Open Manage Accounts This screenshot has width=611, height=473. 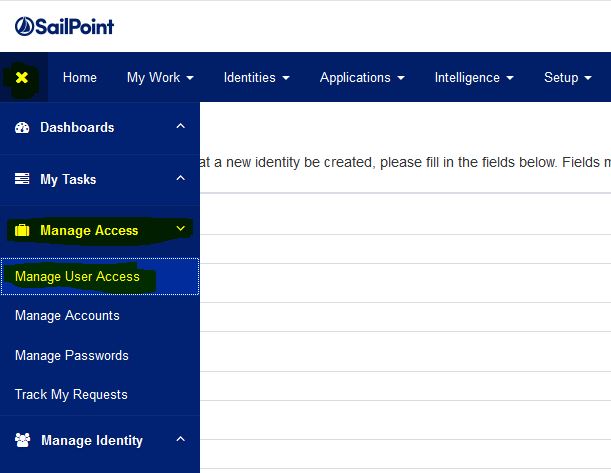[x=67, y=316]
